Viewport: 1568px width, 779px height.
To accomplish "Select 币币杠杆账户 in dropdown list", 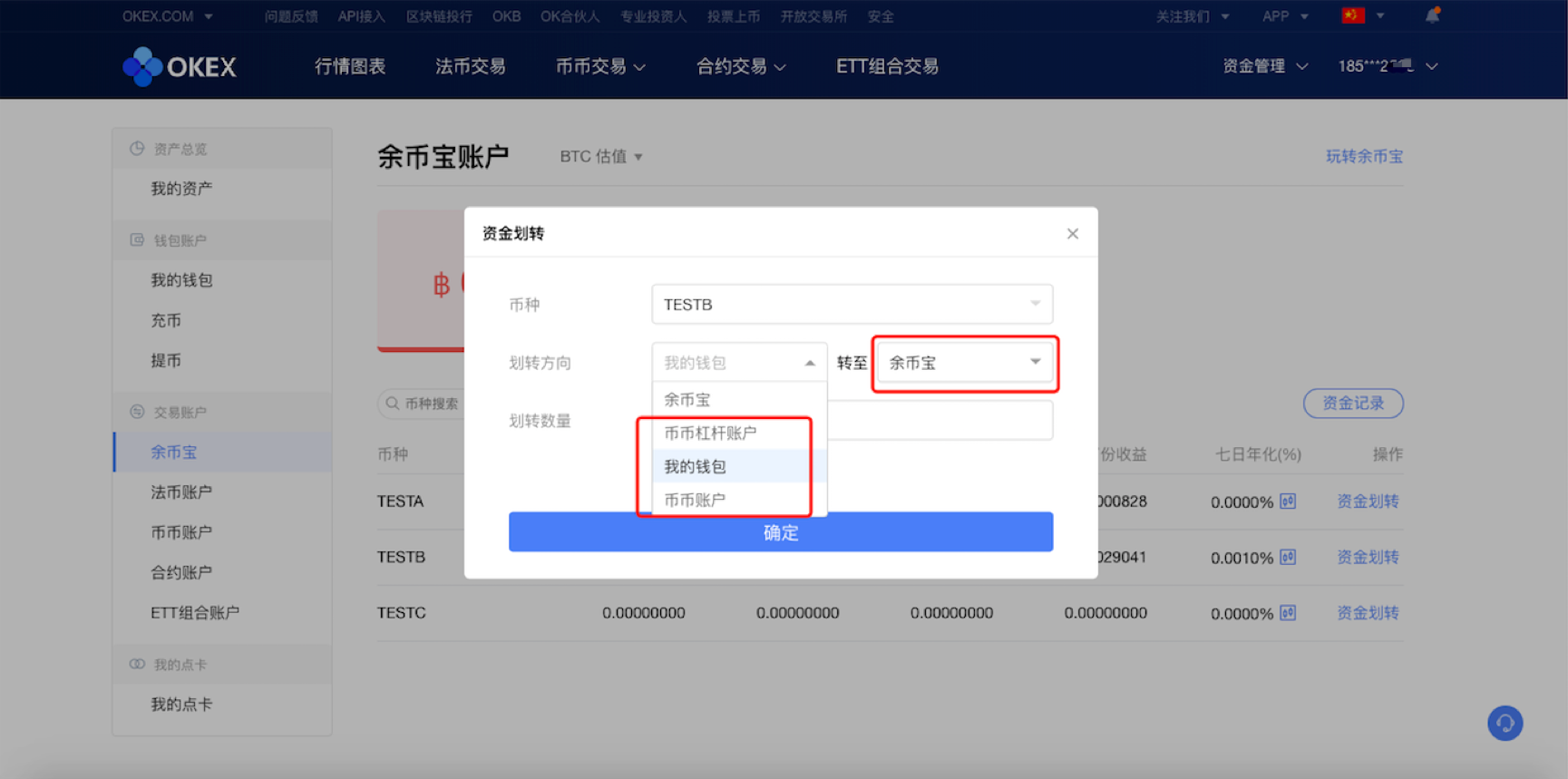I will [x=739, y=433].
